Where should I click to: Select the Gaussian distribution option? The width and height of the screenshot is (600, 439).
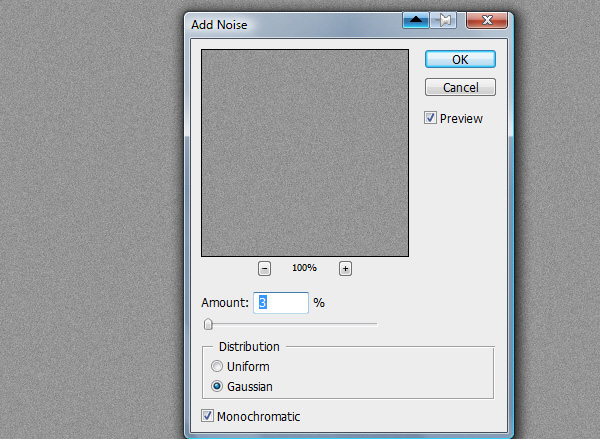point(217,386)
